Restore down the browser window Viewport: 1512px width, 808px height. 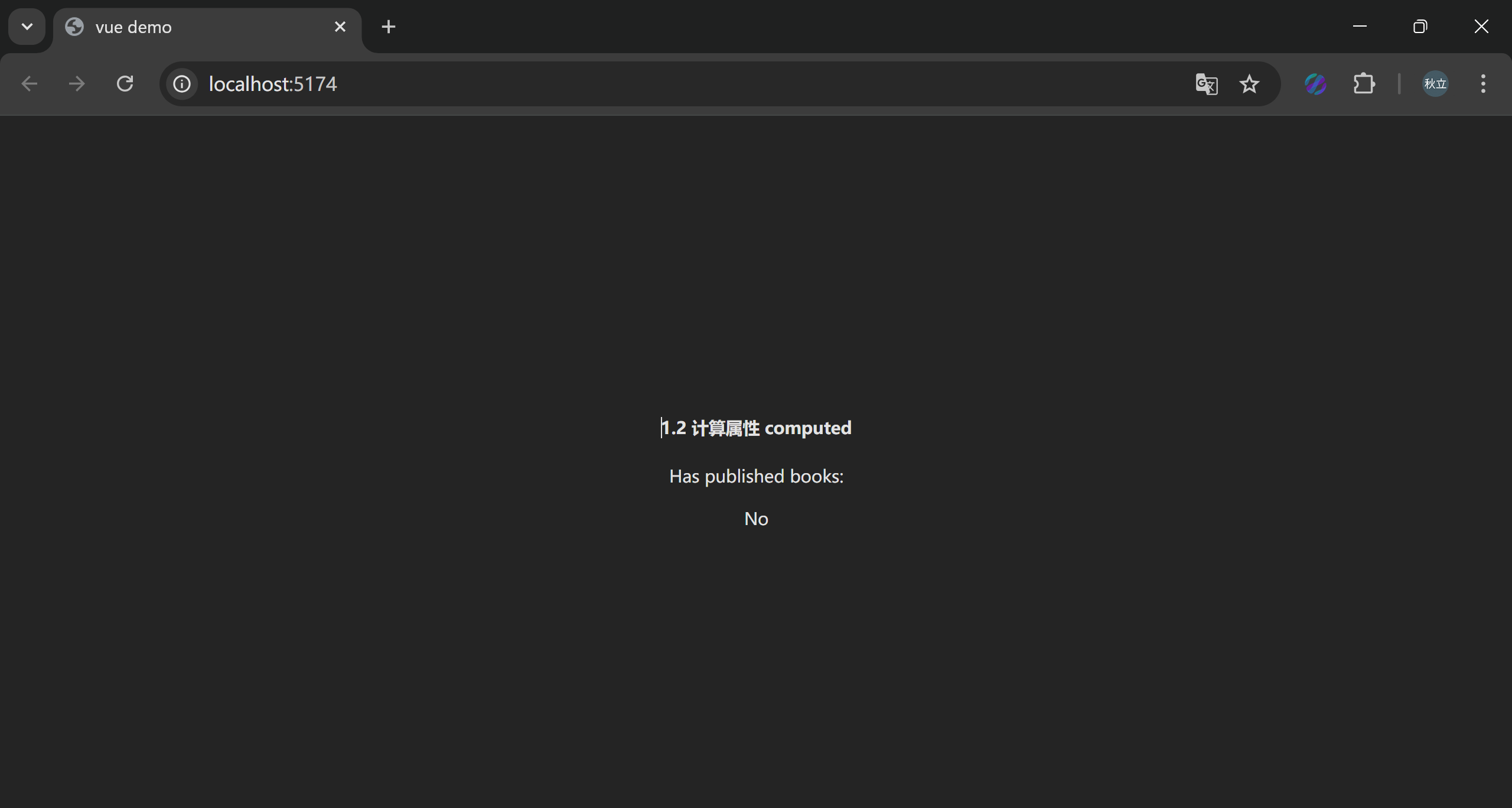[1420, 27]
